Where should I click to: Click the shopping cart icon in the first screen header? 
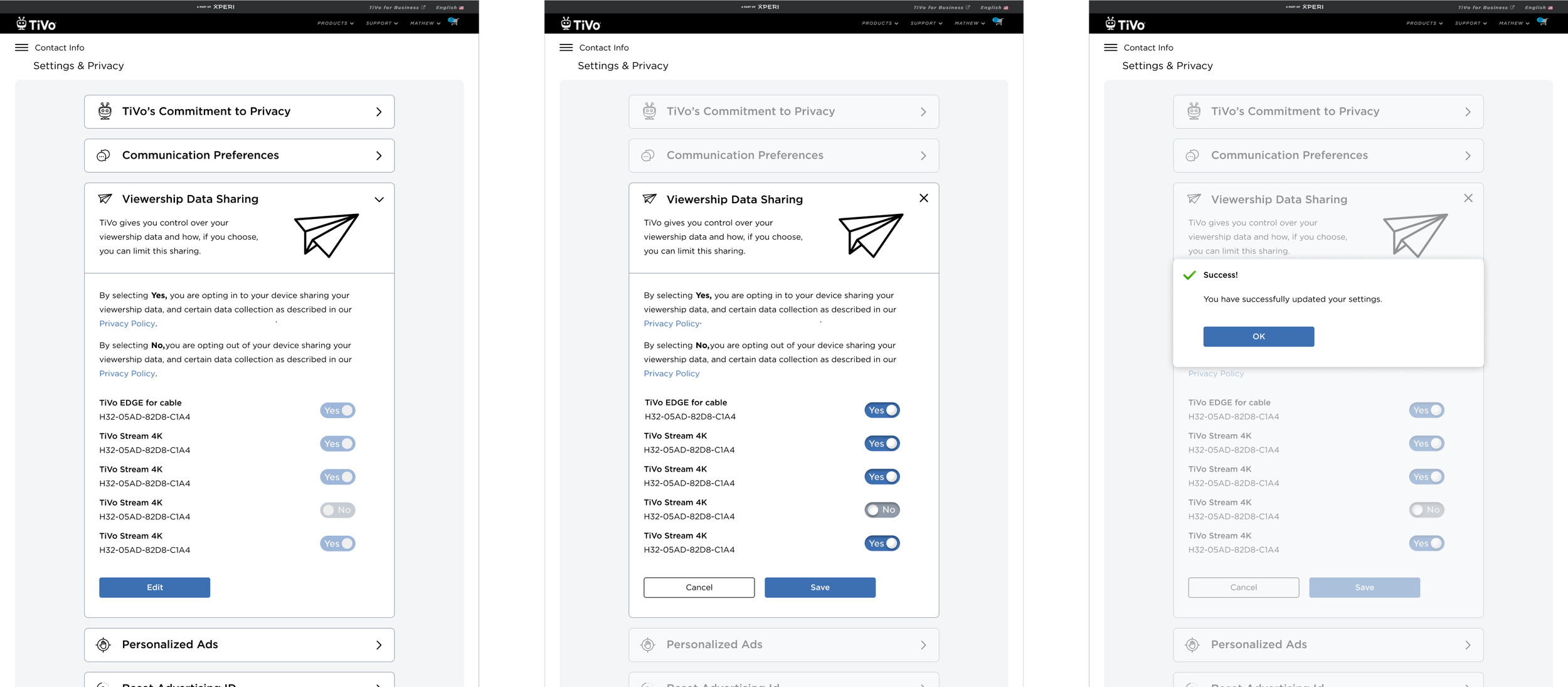click(x=453, y=22)
